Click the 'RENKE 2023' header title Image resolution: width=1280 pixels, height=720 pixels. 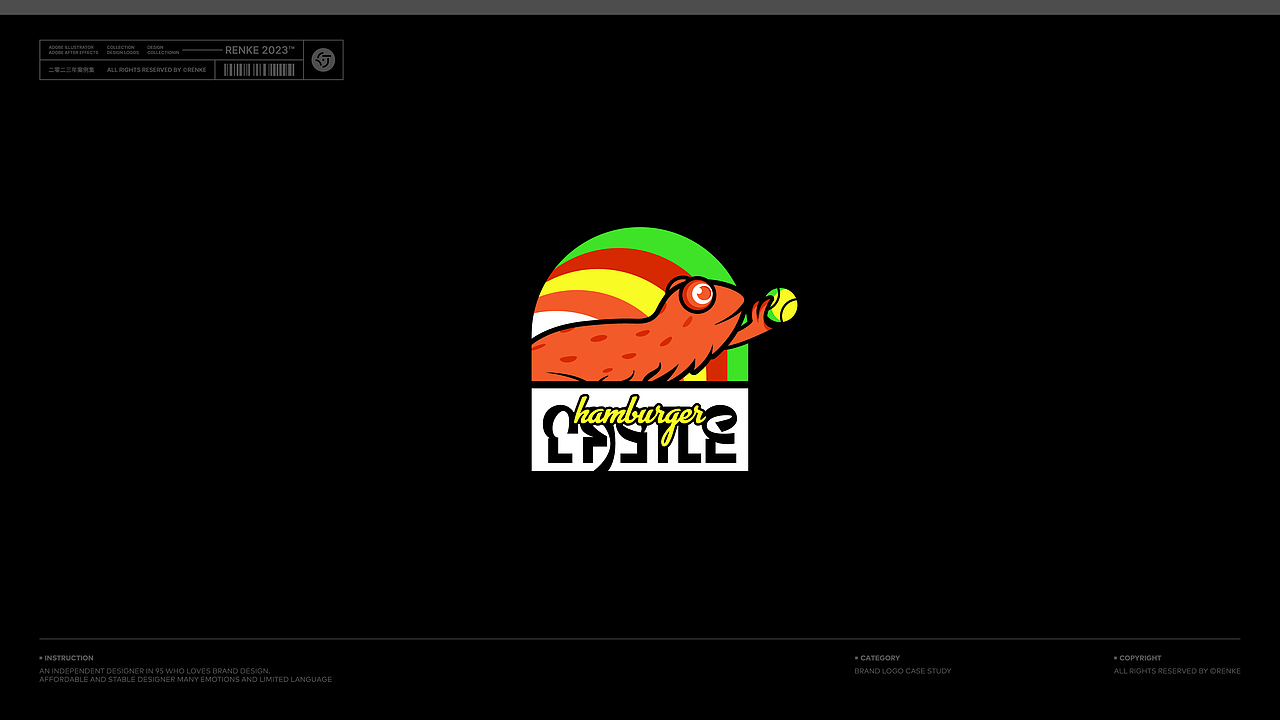tap(260, 50)
